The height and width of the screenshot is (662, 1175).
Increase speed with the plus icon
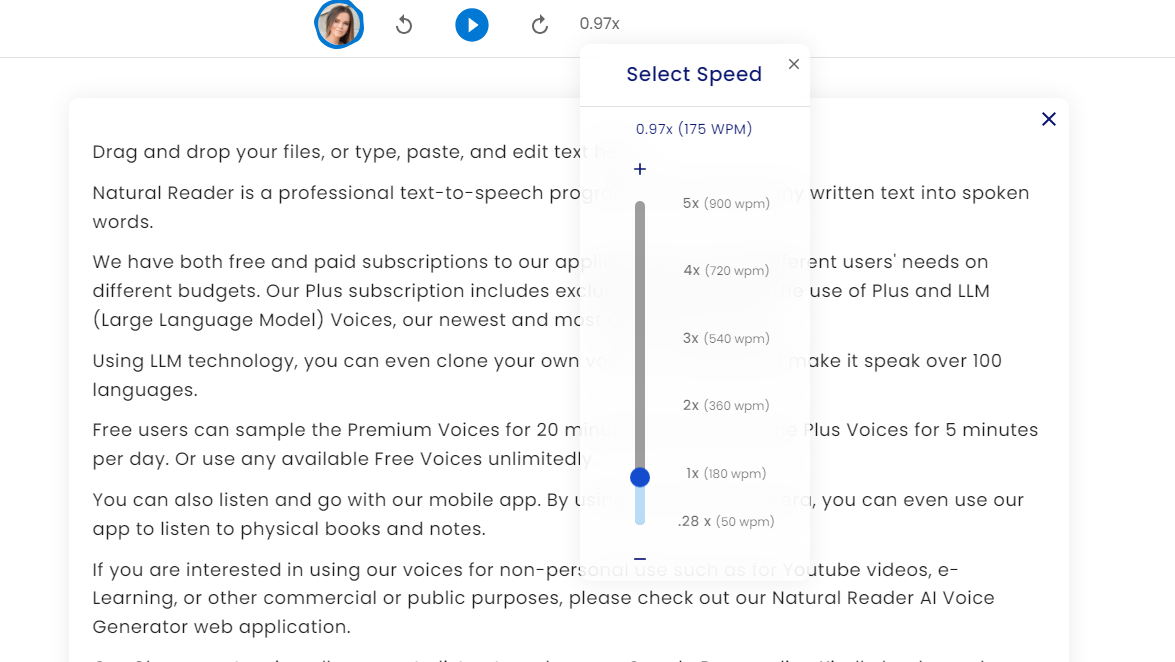[x=640, y=169]
